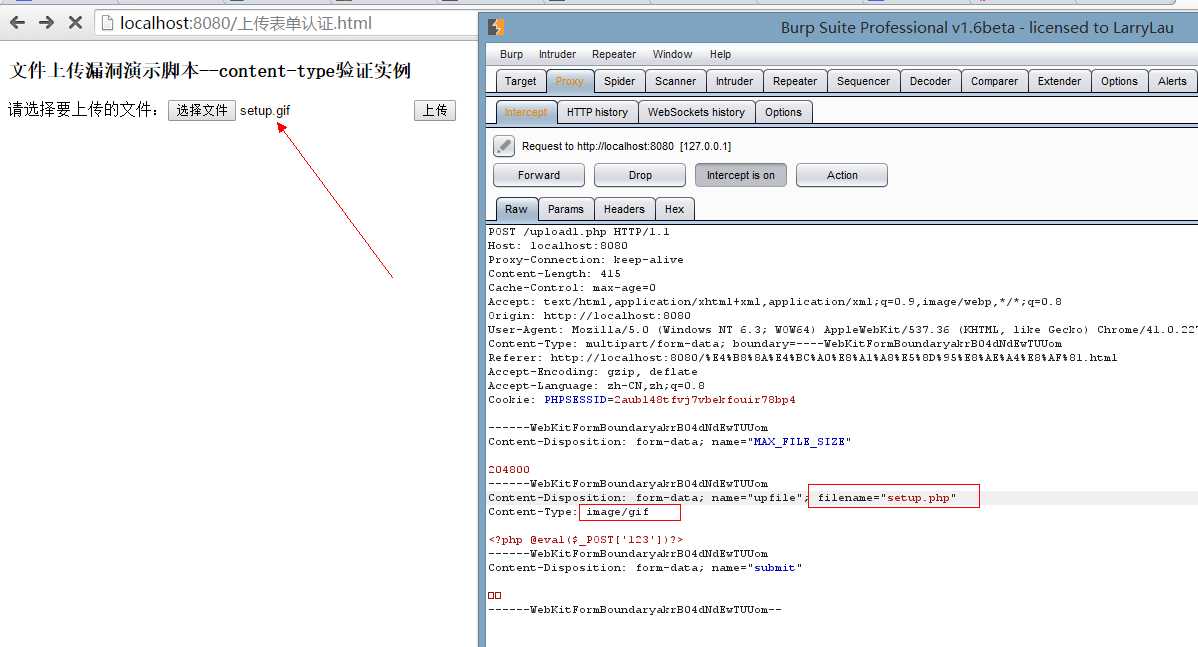Toggle the Intercept is on button

[x=740, y=175]
